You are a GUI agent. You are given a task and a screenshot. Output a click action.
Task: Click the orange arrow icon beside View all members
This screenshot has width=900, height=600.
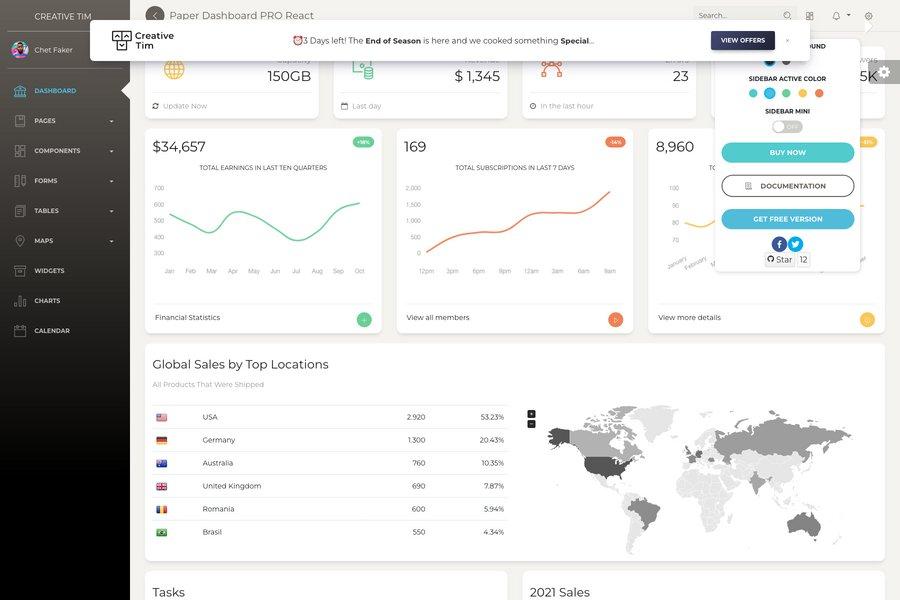[615, 320]
